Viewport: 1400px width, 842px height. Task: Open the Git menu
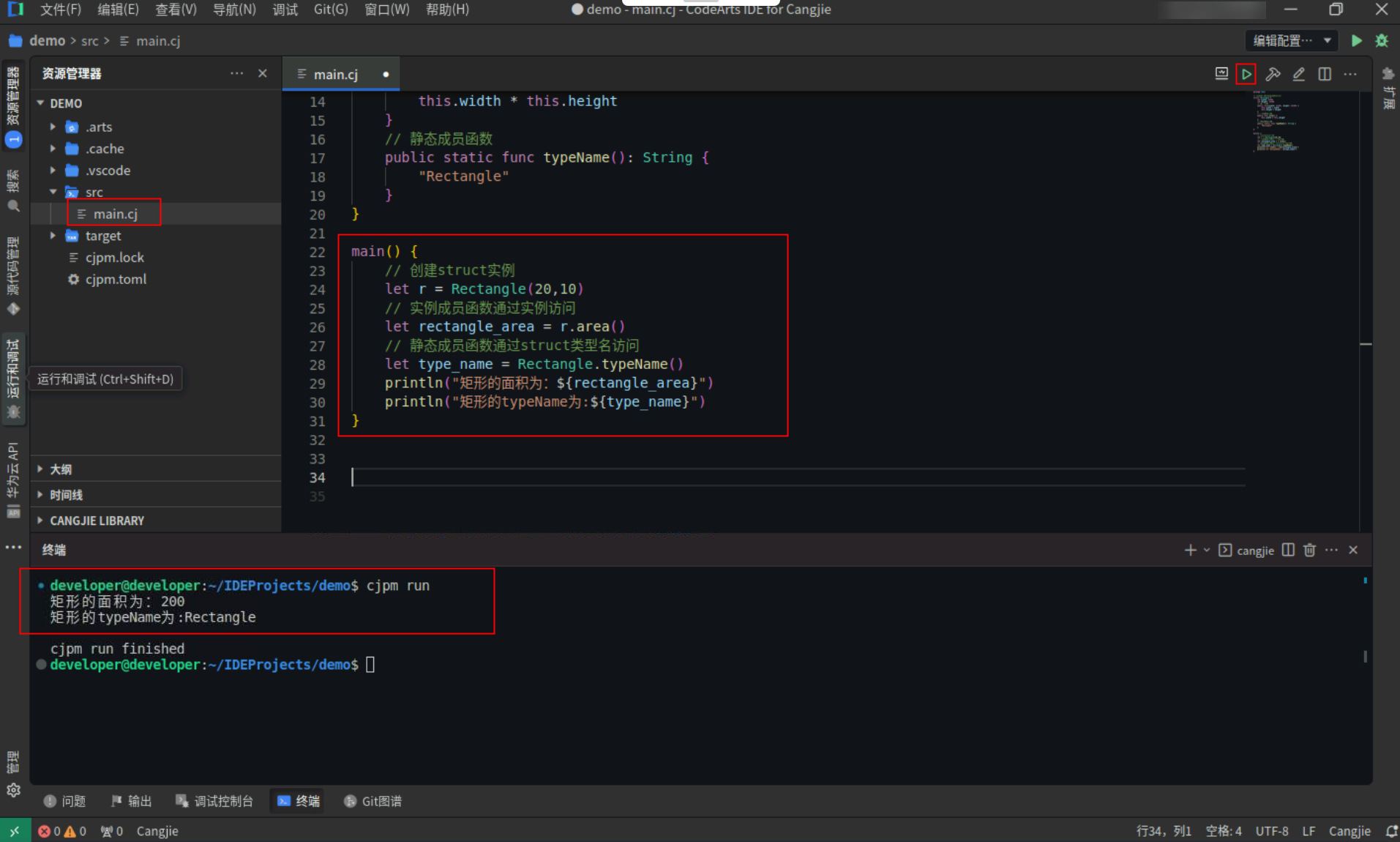coord(331,10)
